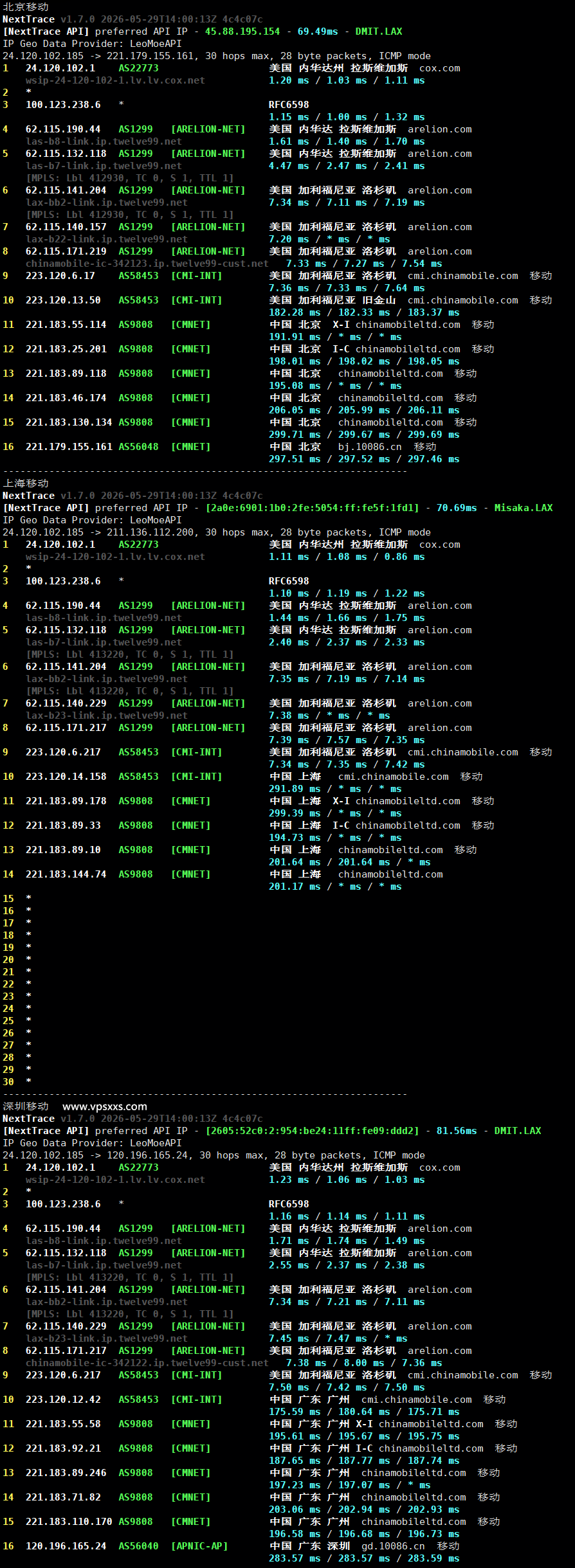Select hop IP 221.183.89.246
Screen dimensions: 575x1568
pyautogui.click(x=66, y=1472)
